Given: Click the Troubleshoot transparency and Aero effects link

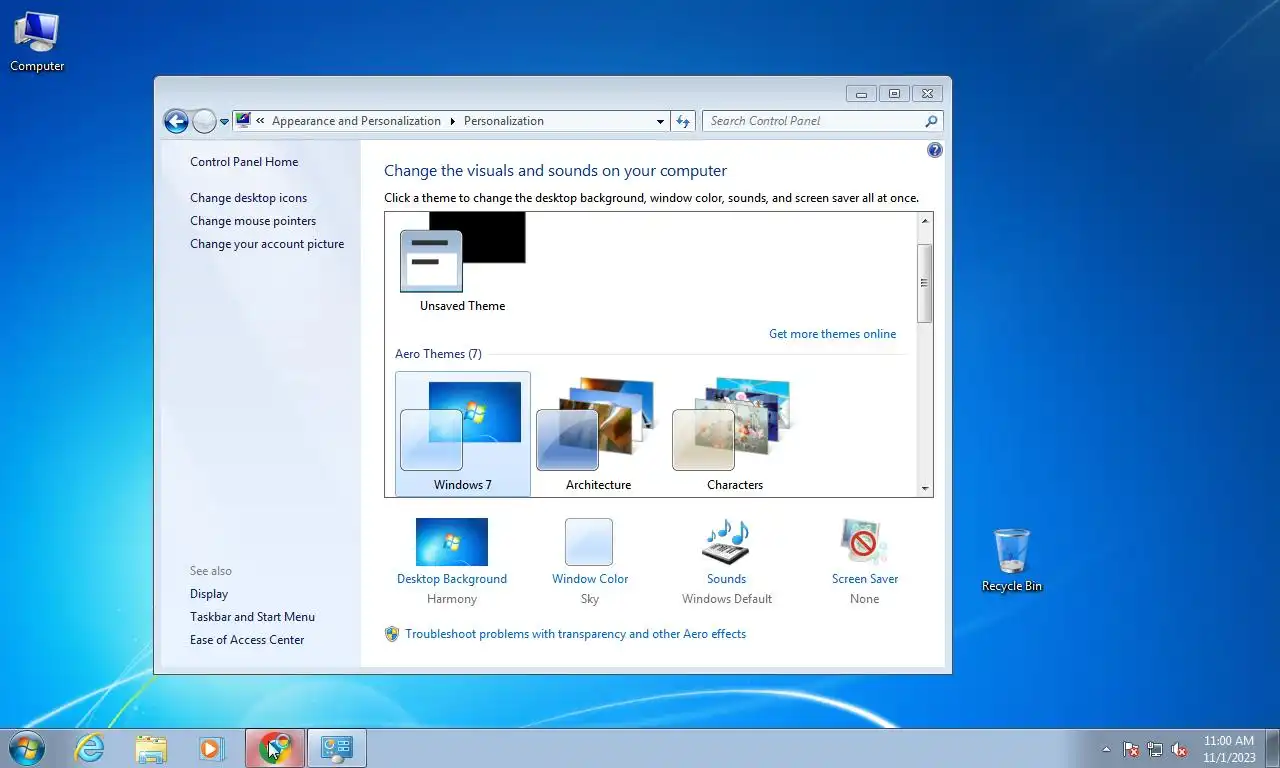Looking at the screenshot, I should coord(575,634).
